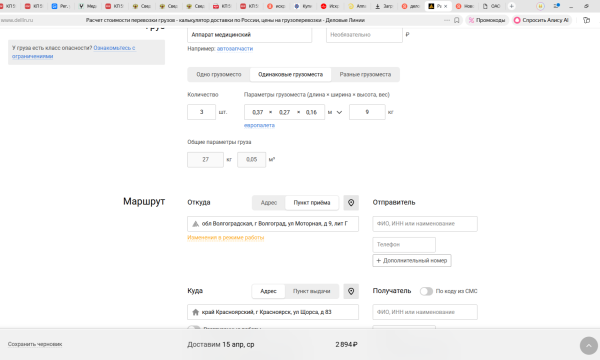Toggle the По коду из СМС switch

(426, 291)
